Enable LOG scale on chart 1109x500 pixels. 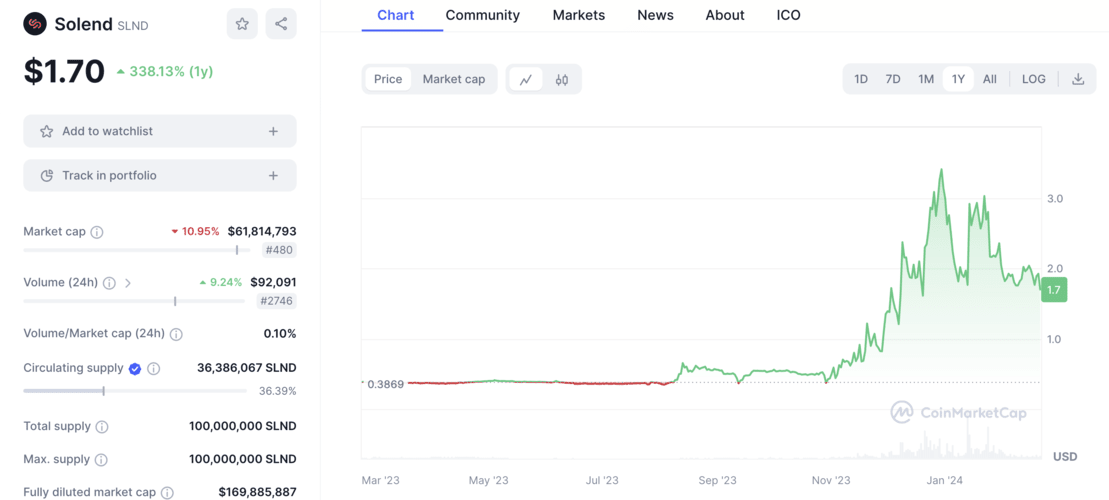[1033, 79]
